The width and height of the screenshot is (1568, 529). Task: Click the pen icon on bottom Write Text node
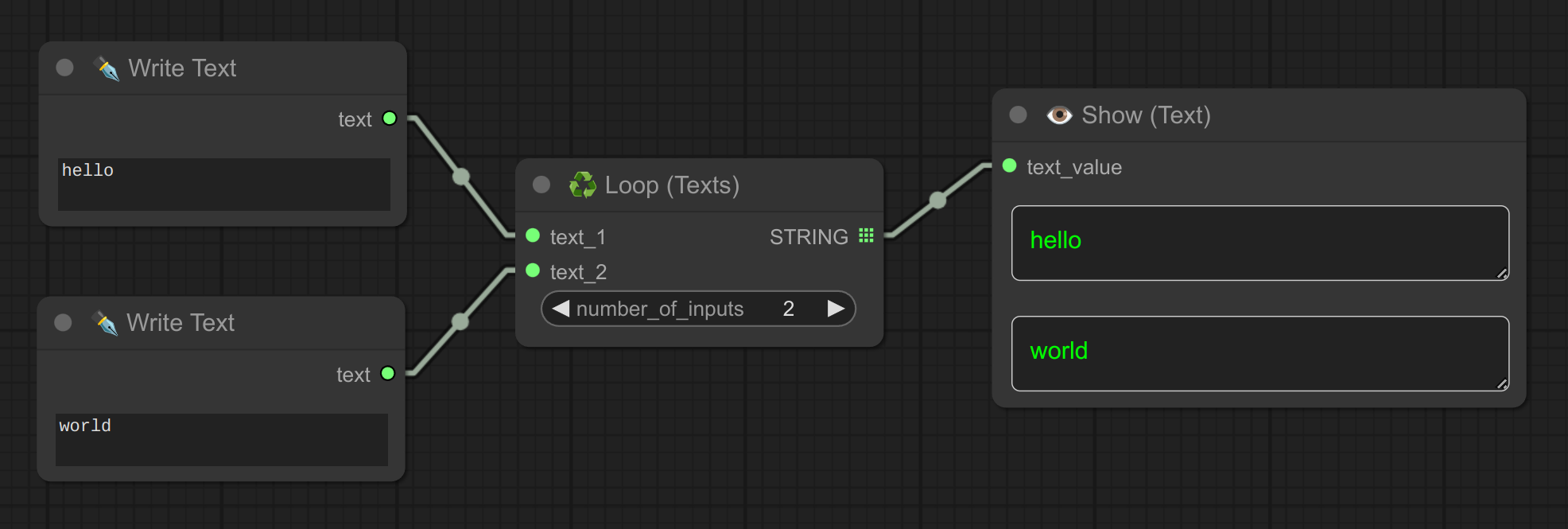[104, 323]
